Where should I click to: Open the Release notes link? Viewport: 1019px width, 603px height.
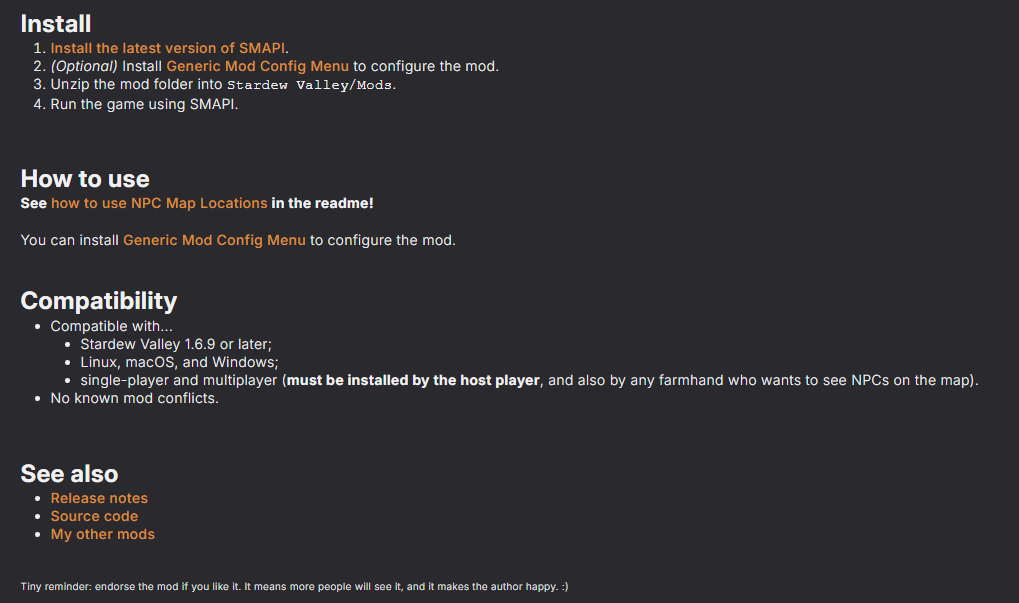(x=99, y=498)
